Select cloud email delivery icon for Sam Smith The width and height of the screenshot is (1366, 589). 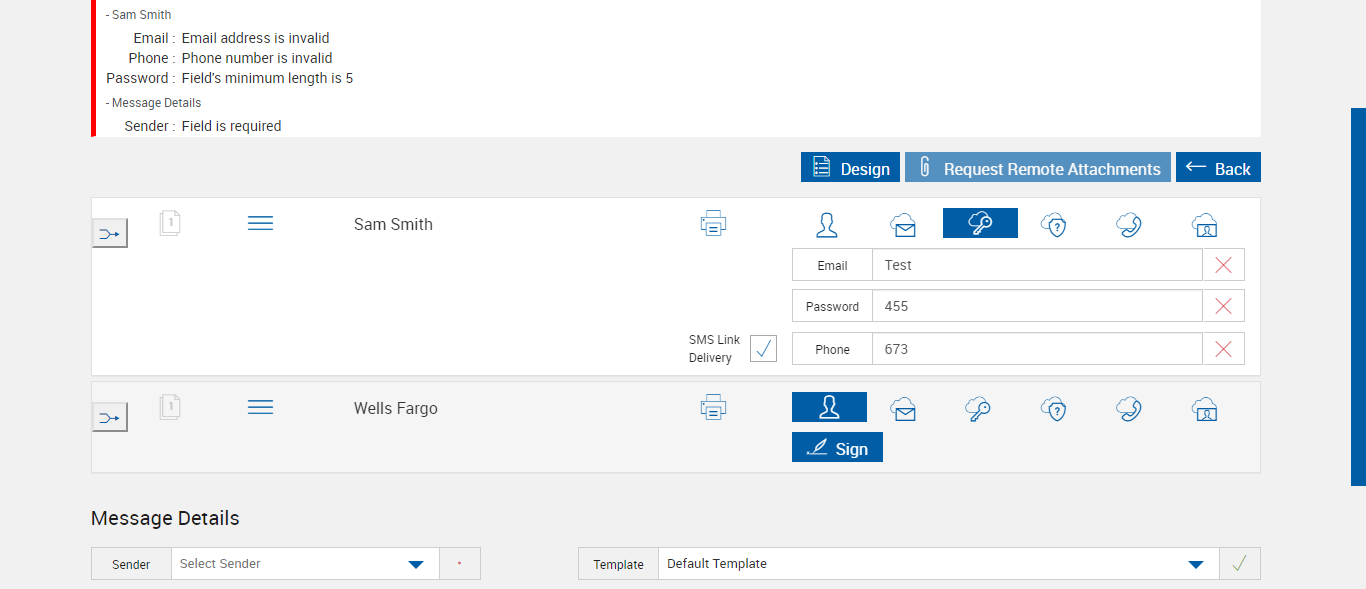903,225
